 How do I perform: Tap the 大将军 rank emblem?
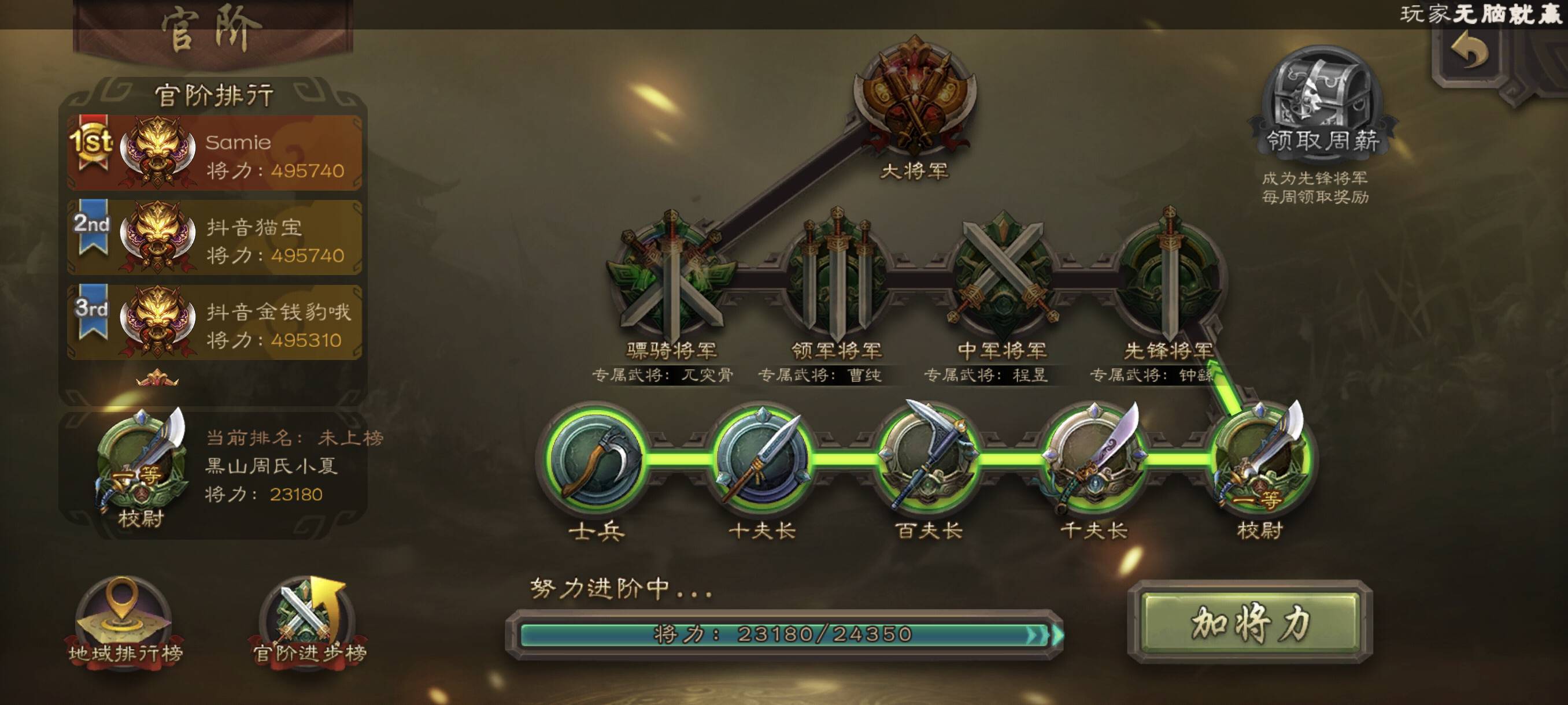[x=914, y=94]
